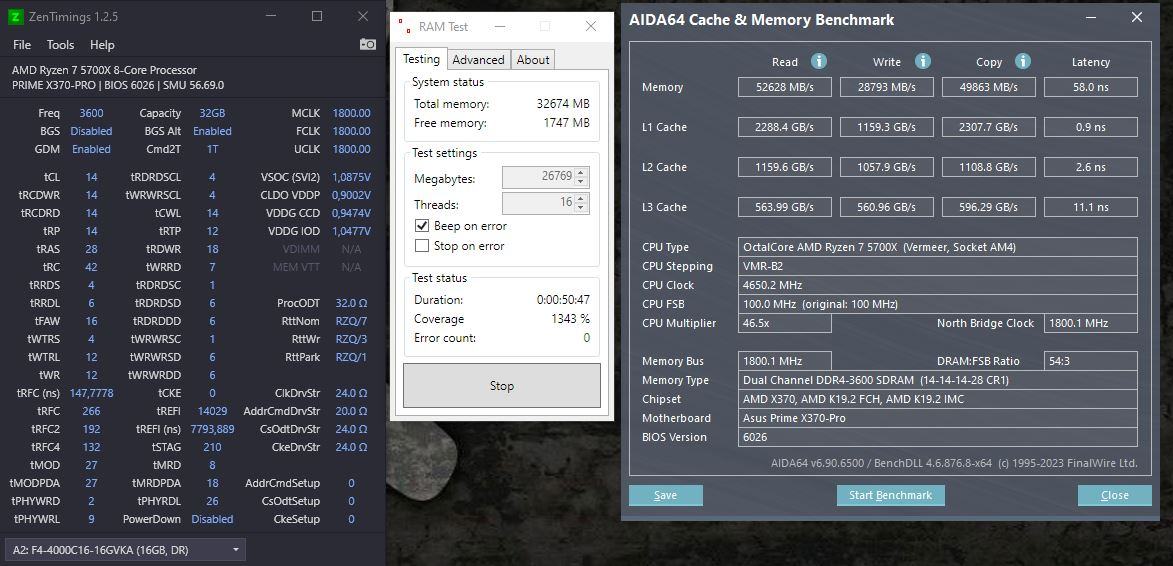Image resolution: width=1173 pixels, height=566 pixels.
Task: Click Total memory 32674 MB value
Action: [563, 104]
